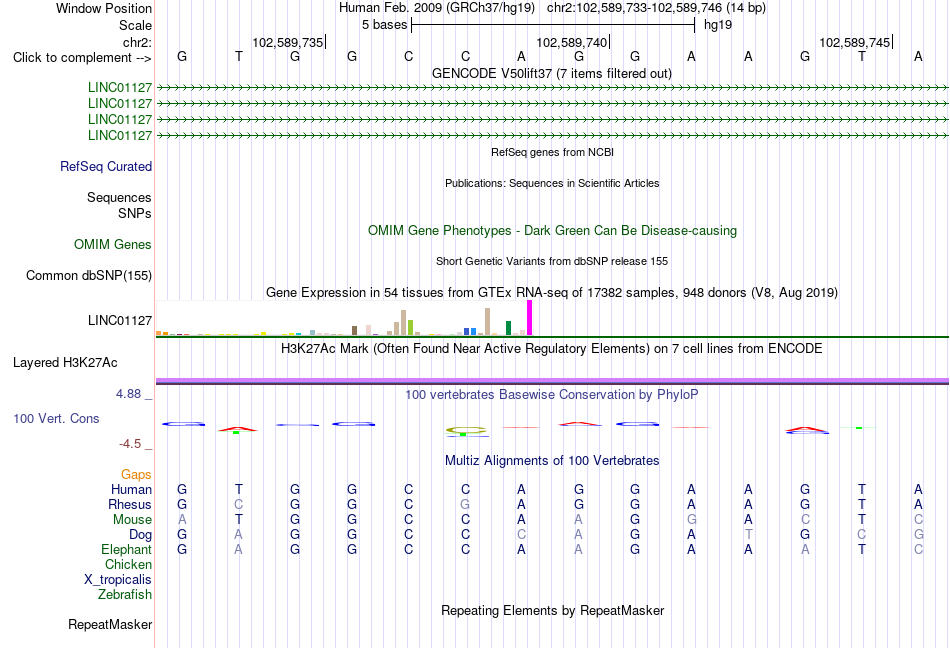Click the dark green GTEx expression bar
The width and height of the screenshot is (950, 648).
click(508, 328)
